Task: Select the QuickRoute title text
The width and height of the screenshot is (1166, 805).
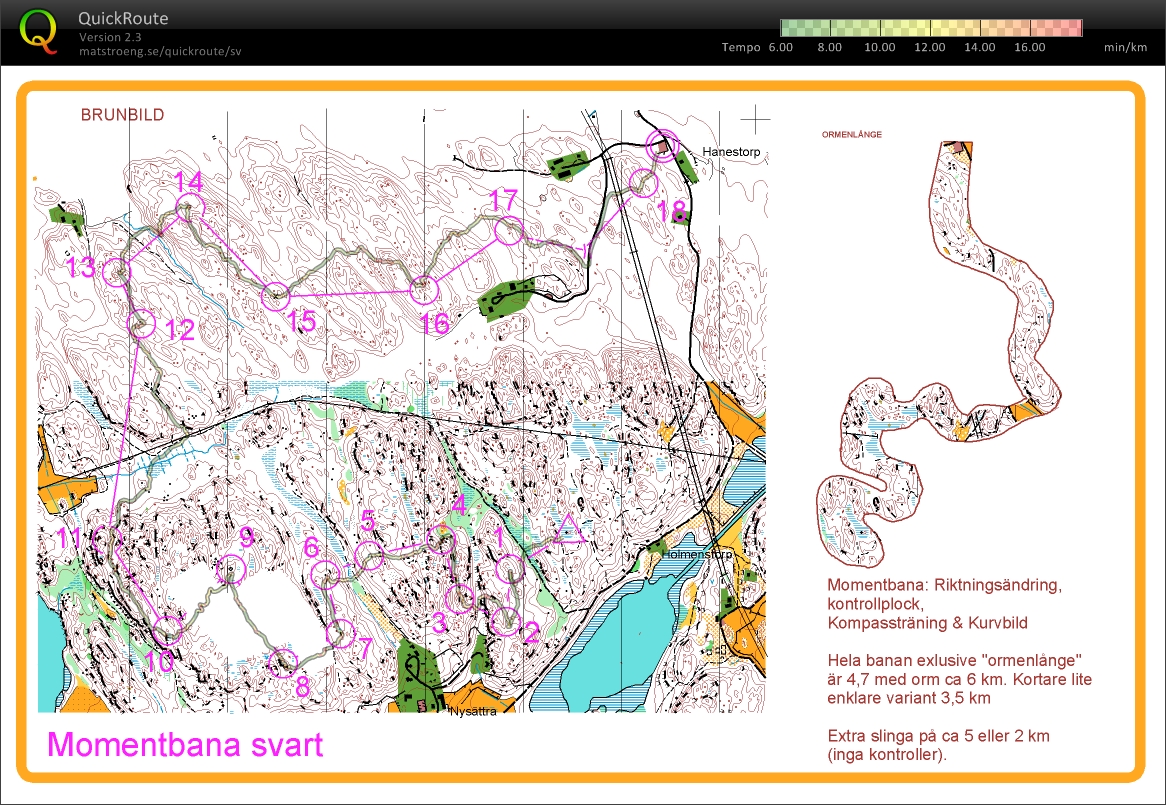Action: coord(123,19)
